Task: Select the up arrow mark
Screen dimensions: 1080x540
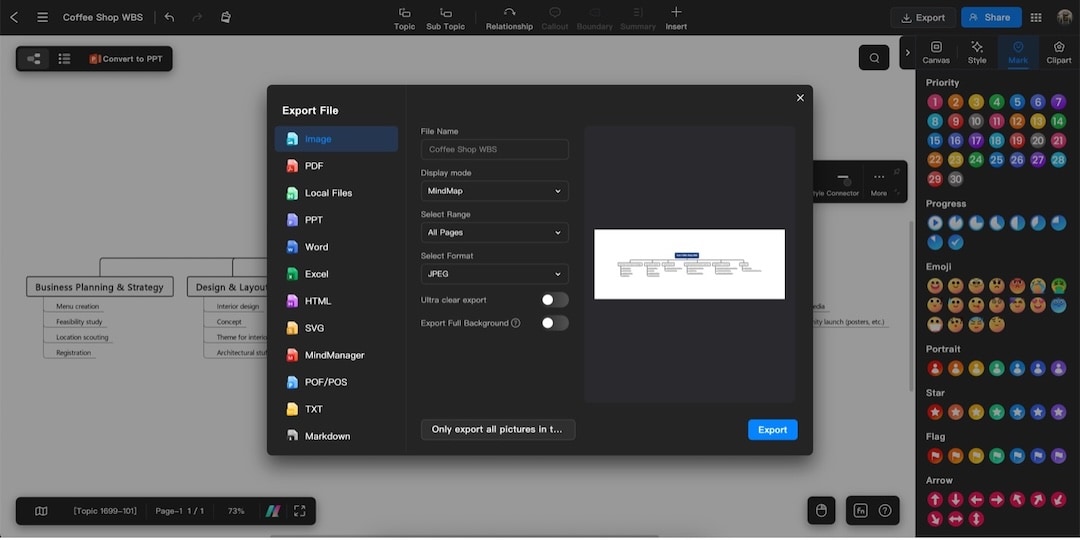Action: [x=935, y=499]
